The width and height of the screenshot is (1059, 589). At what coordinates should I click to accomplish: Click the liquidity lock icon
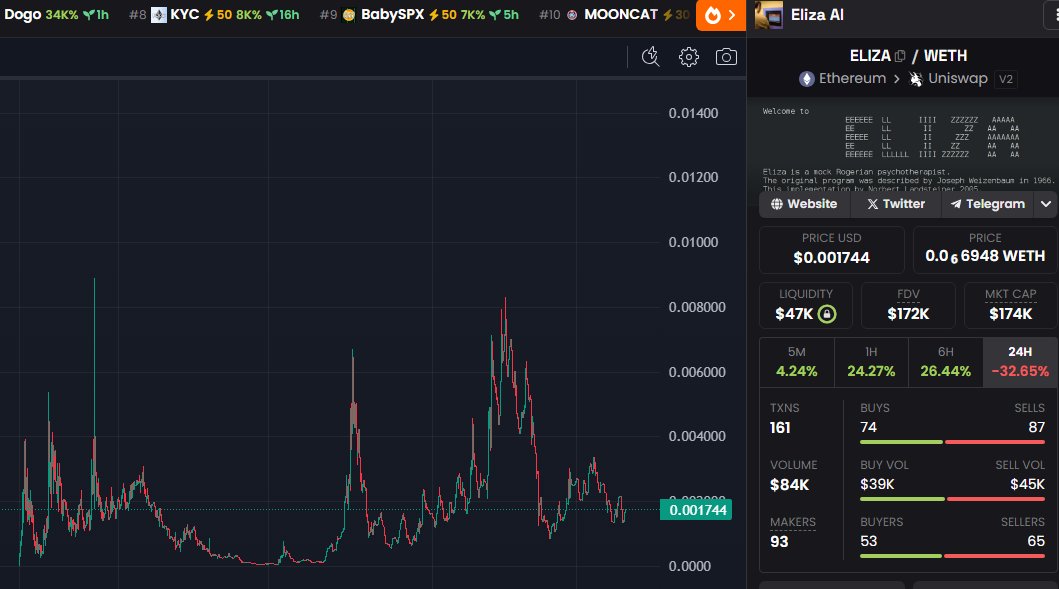tap(827, 313)
